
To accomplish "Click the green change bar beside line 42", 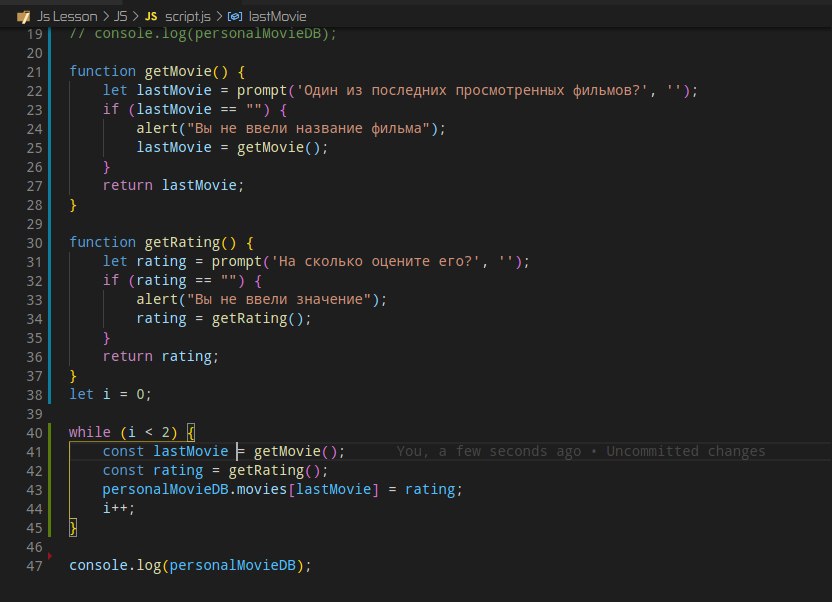I will 50,470.
